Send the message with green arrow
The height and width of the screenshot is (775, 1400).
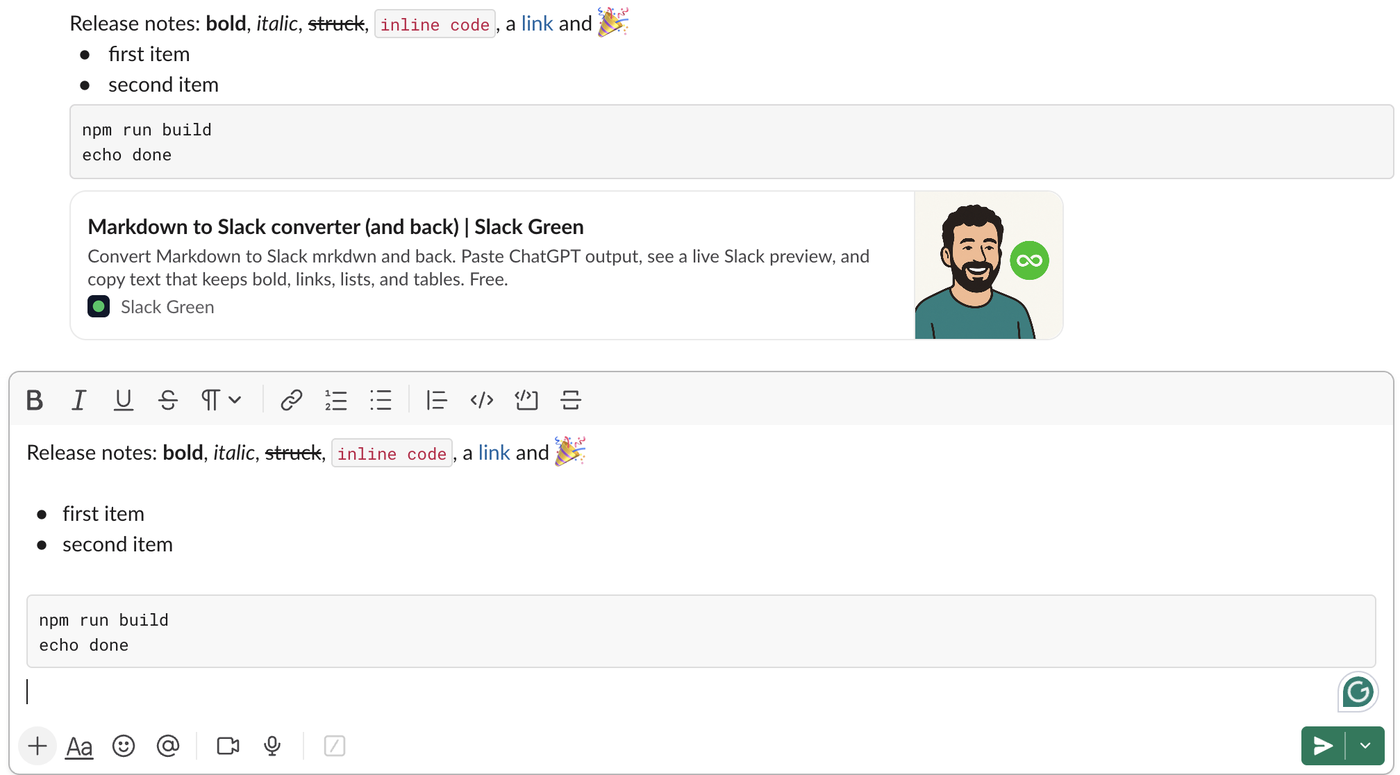point(1323,746)
